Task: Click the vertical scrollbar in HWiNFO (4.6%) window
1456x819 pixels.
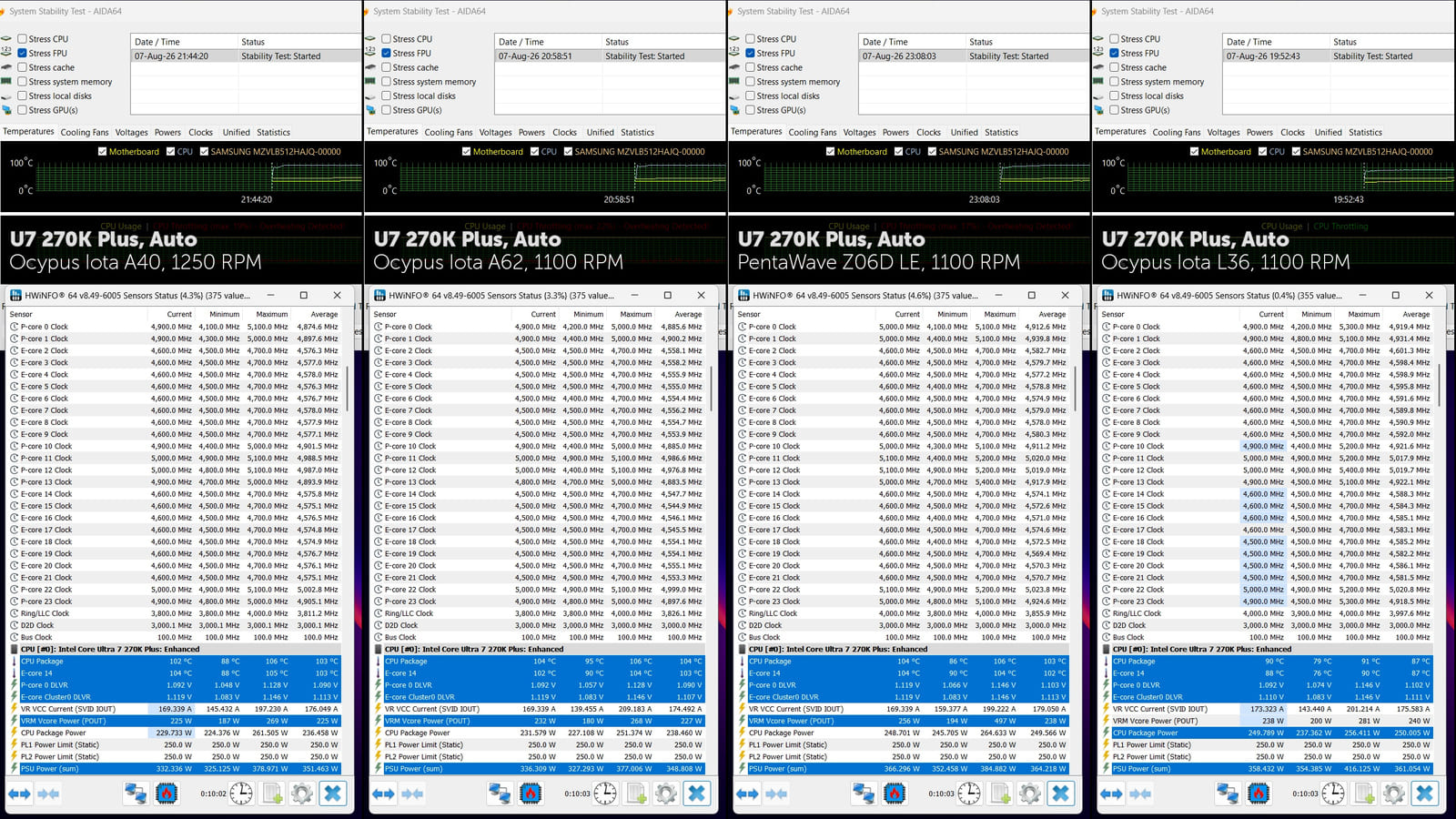Action: tap(1077, 387)
